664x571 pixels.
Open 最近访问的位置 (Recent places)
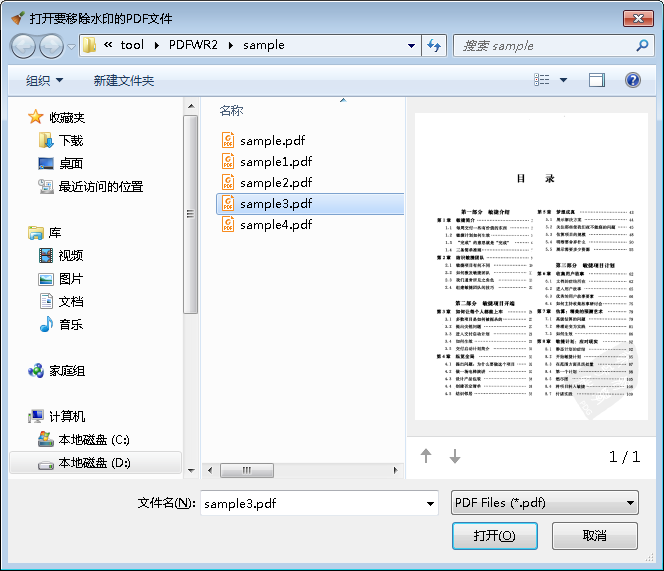(x=101, y=186)
